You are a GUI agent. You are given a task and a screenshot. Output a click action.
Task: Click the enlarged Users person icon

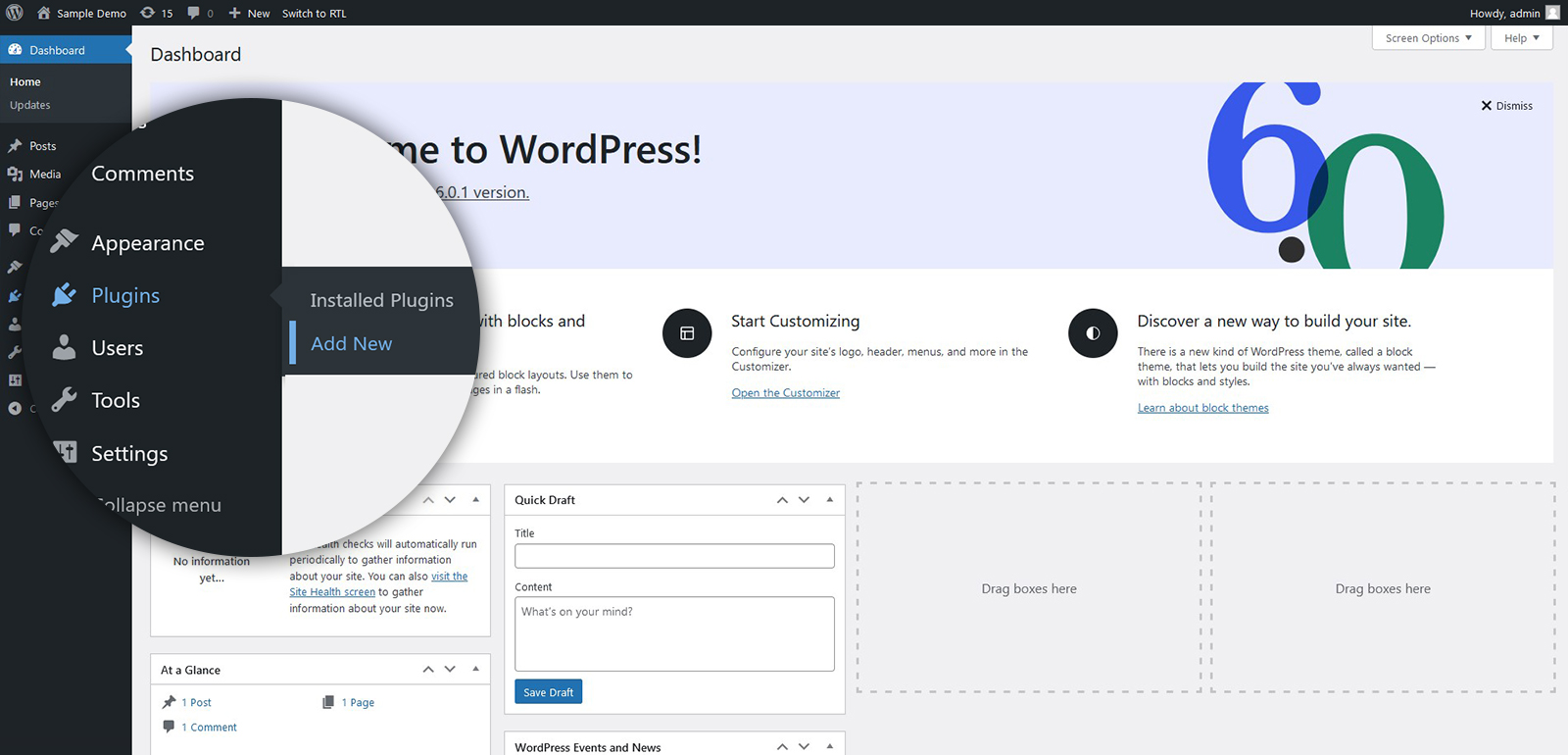(x=64, y=347)
